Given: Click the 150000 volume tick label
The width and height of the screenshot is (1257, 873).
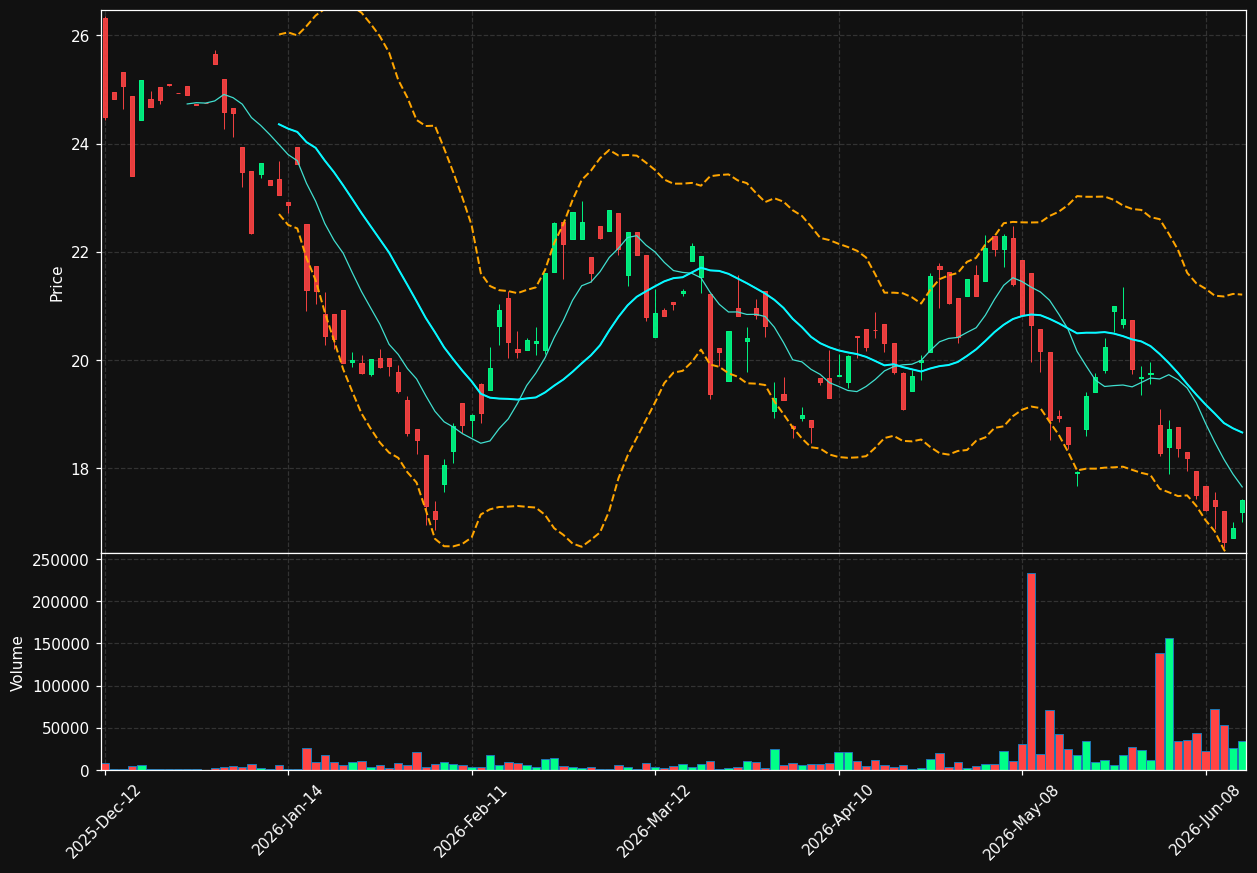Looking at the screenshot, I should click(62, 644).
